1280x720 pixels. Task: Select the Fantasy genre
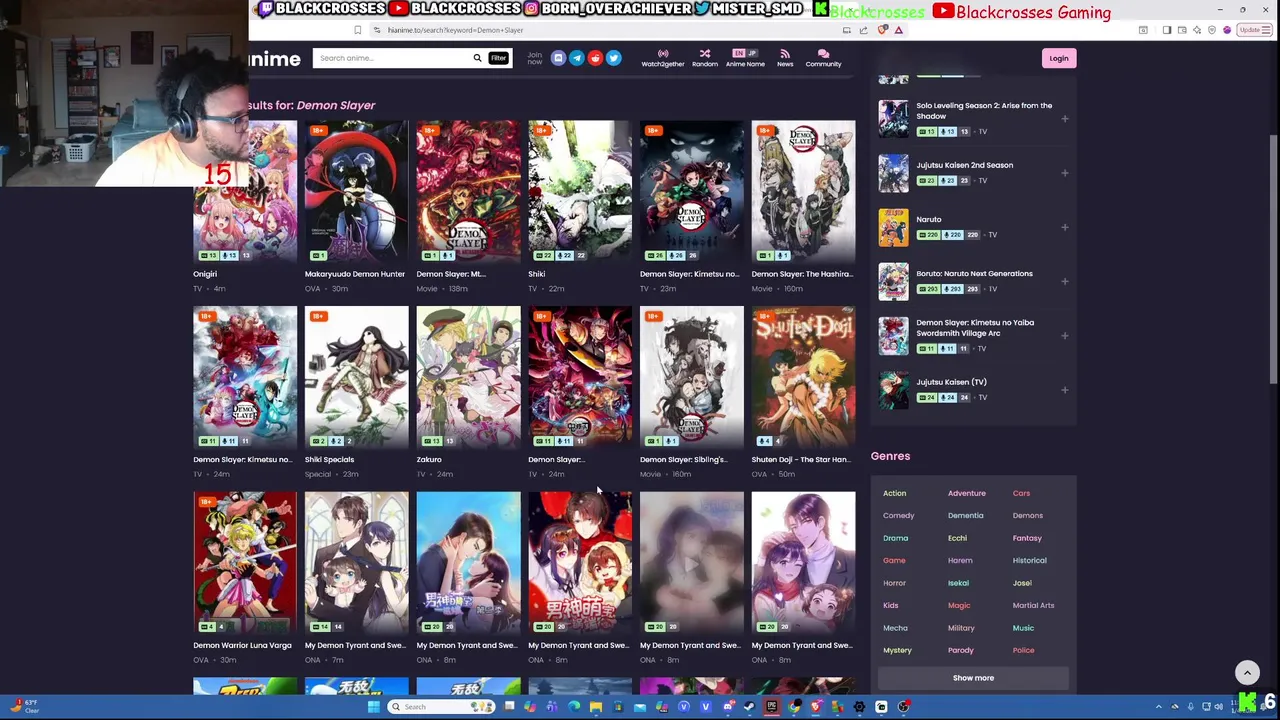(1026, 538)
